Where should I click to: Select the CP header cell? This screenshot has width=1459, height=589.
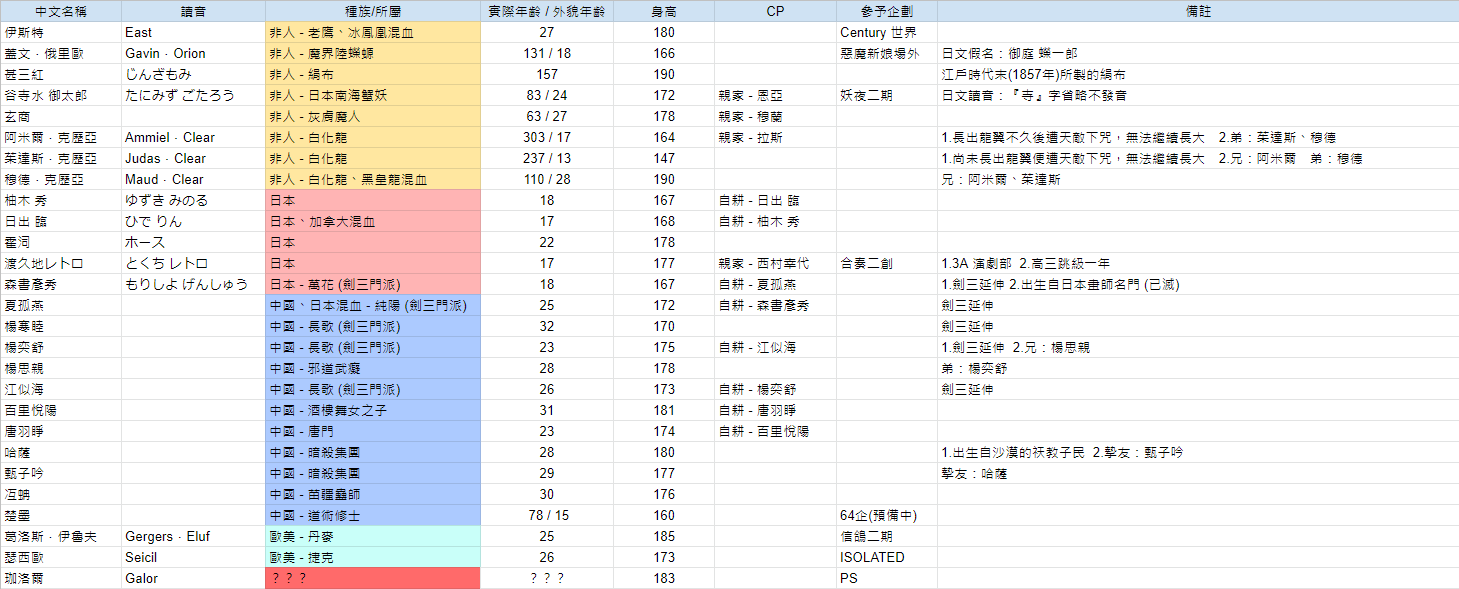(775, 12)
